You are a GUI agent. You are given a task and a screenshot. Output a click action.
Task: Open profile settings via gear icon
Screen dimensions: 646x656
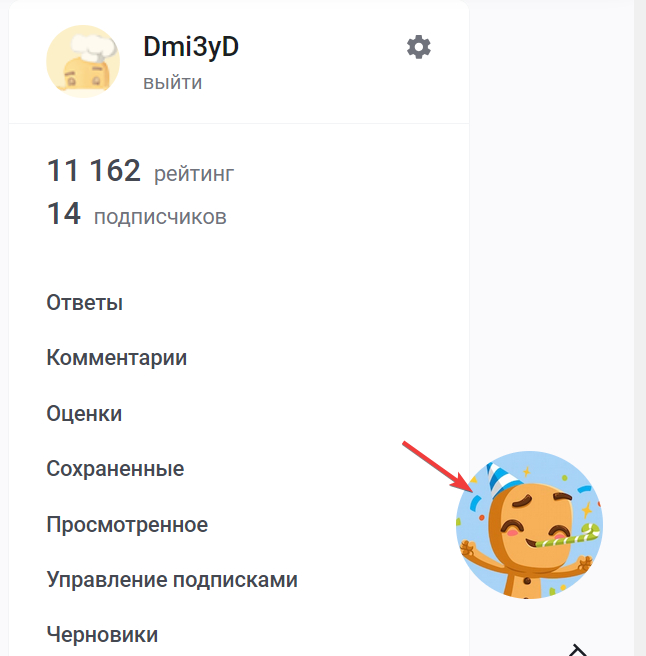click(x=419, y=47)
